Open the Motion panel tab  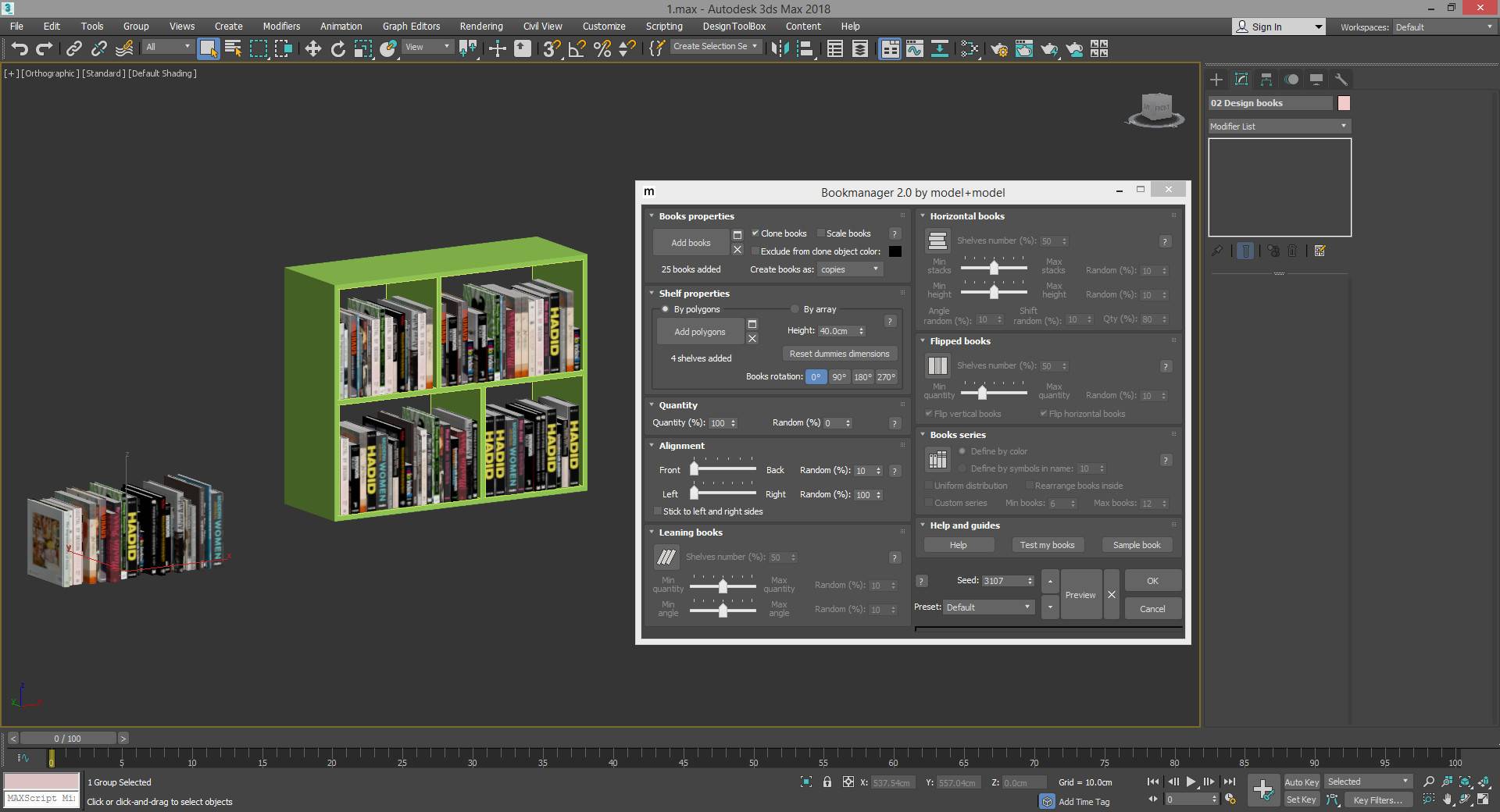[1291, 80]
